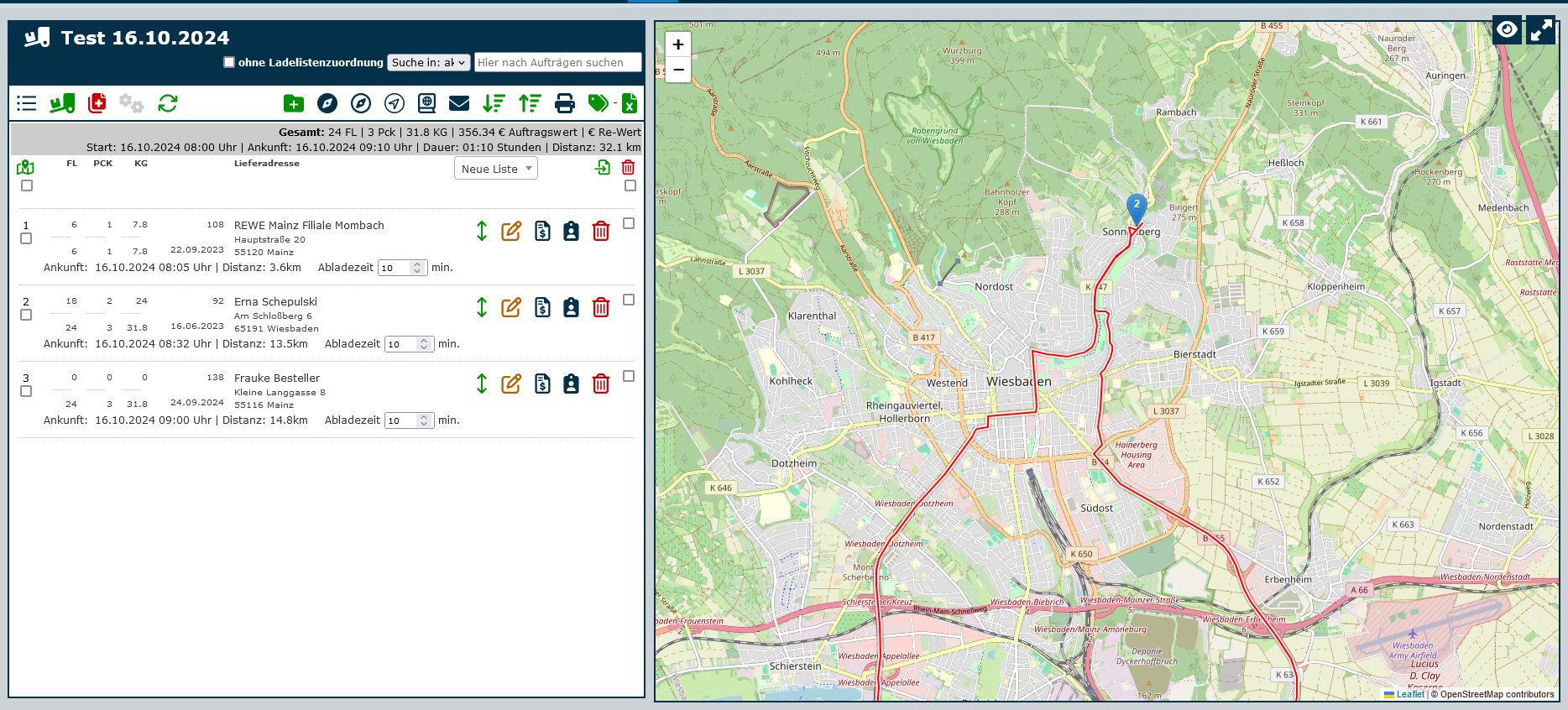The width and height of the screenshot is (1568, 710).
Task: Open invoice document for Frauke Besteller
Action: coord(543,384)
